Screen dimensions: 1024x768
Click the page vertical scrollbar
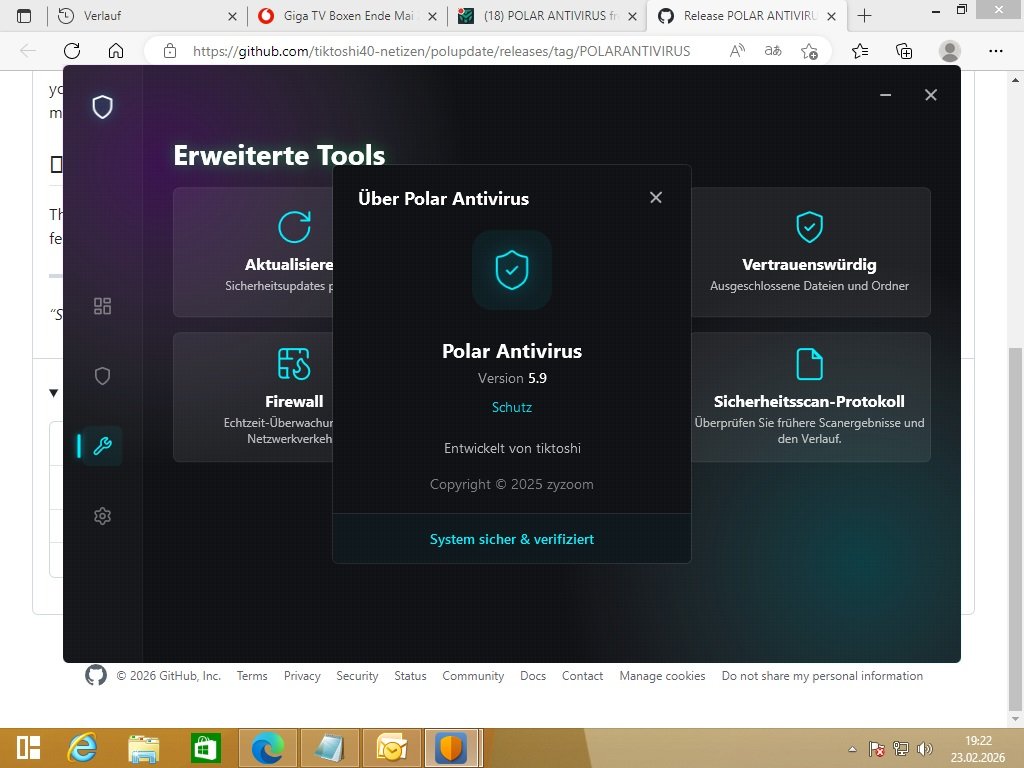[x=1015, y=529]
